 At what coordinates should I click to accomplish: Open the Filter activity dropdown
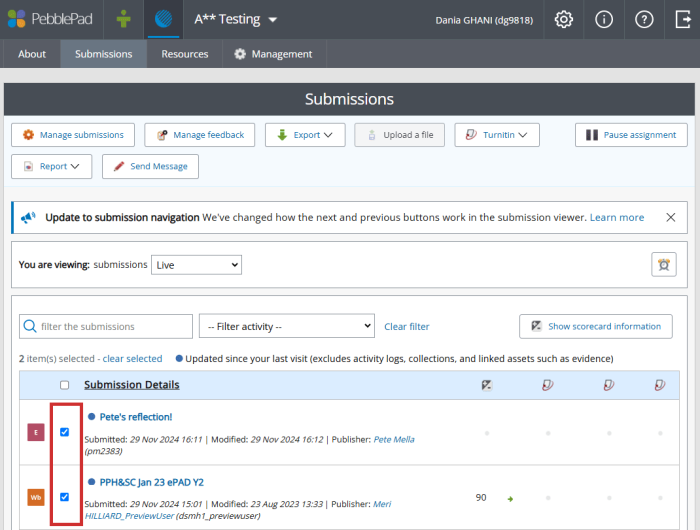pyautogui.click(x=287, y=326)
